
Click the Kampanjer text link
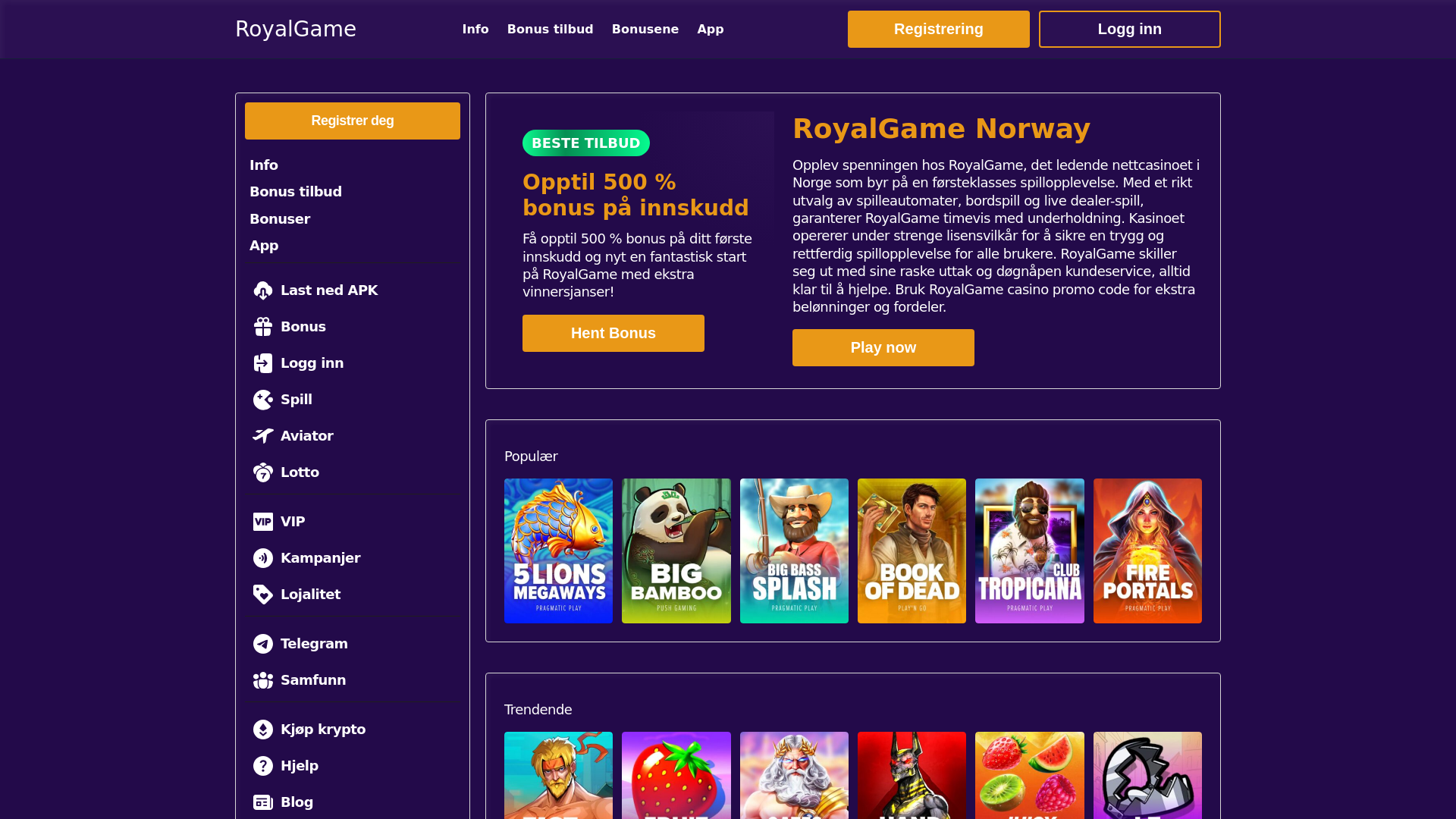click(321, 558)
